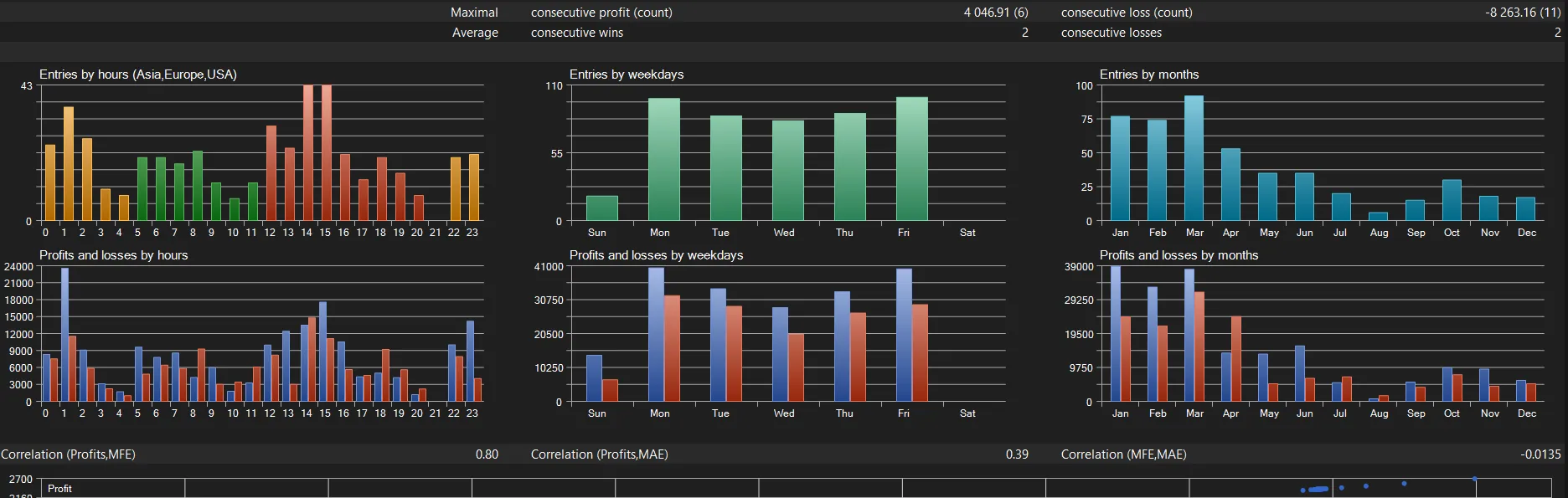Click the blue Jan bar in Profits and losses by months
This screenshot has height=498, width=1568.
[x=1116, y=334]
